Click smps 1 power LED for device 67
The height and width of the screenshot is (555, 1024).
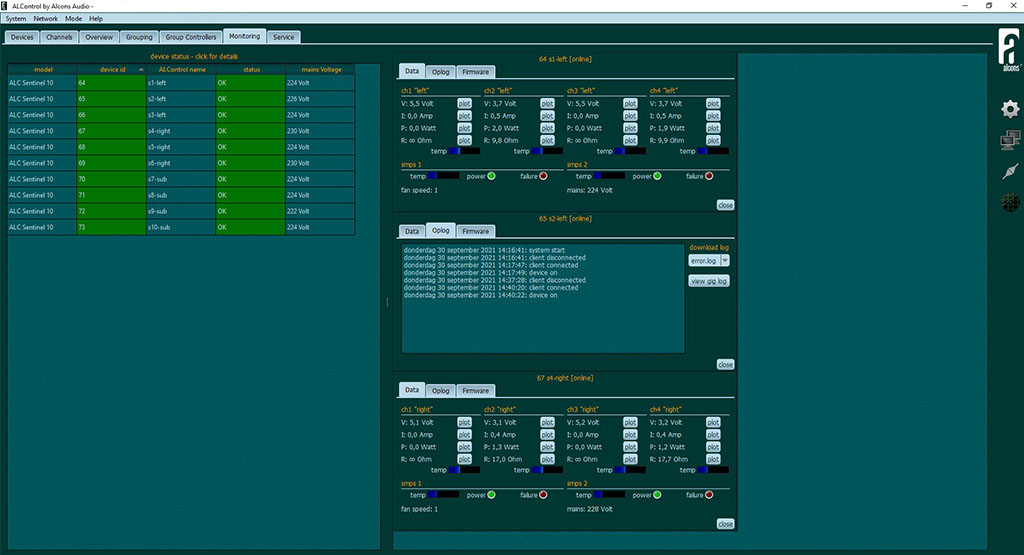coord(491,495)
